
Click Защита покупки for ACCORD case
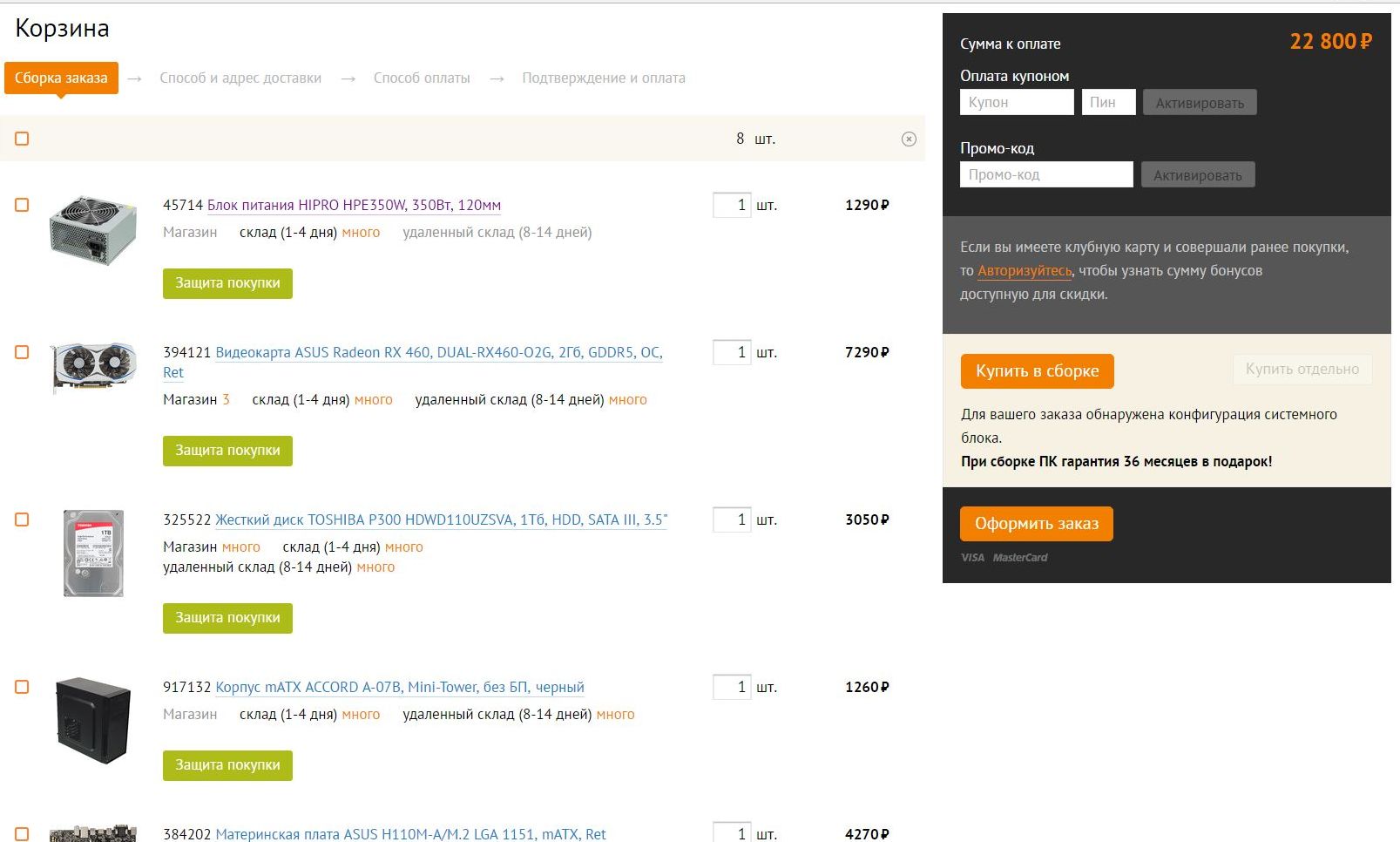pyautogui.click(x=227, y=765)
